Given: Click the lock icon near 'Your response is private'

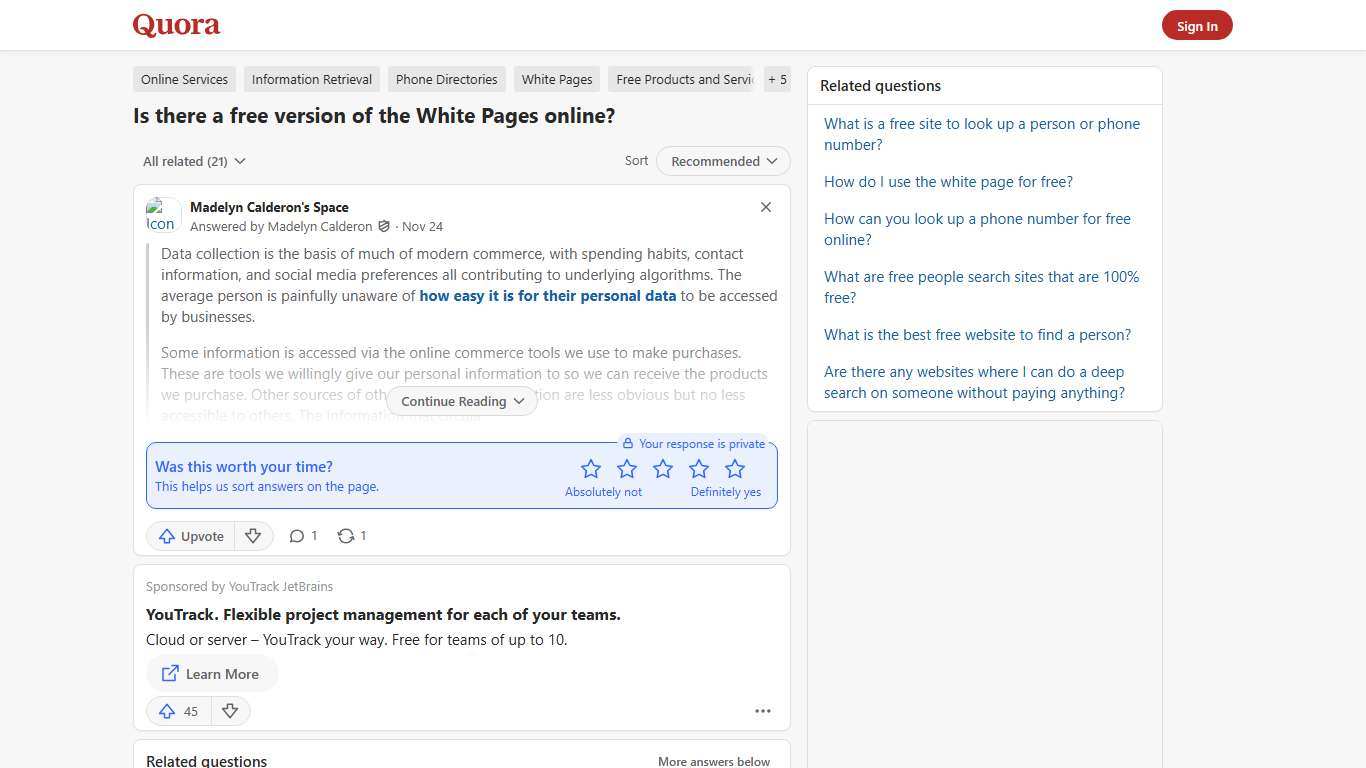Looking at the screenshot, I should click(628, 443).
